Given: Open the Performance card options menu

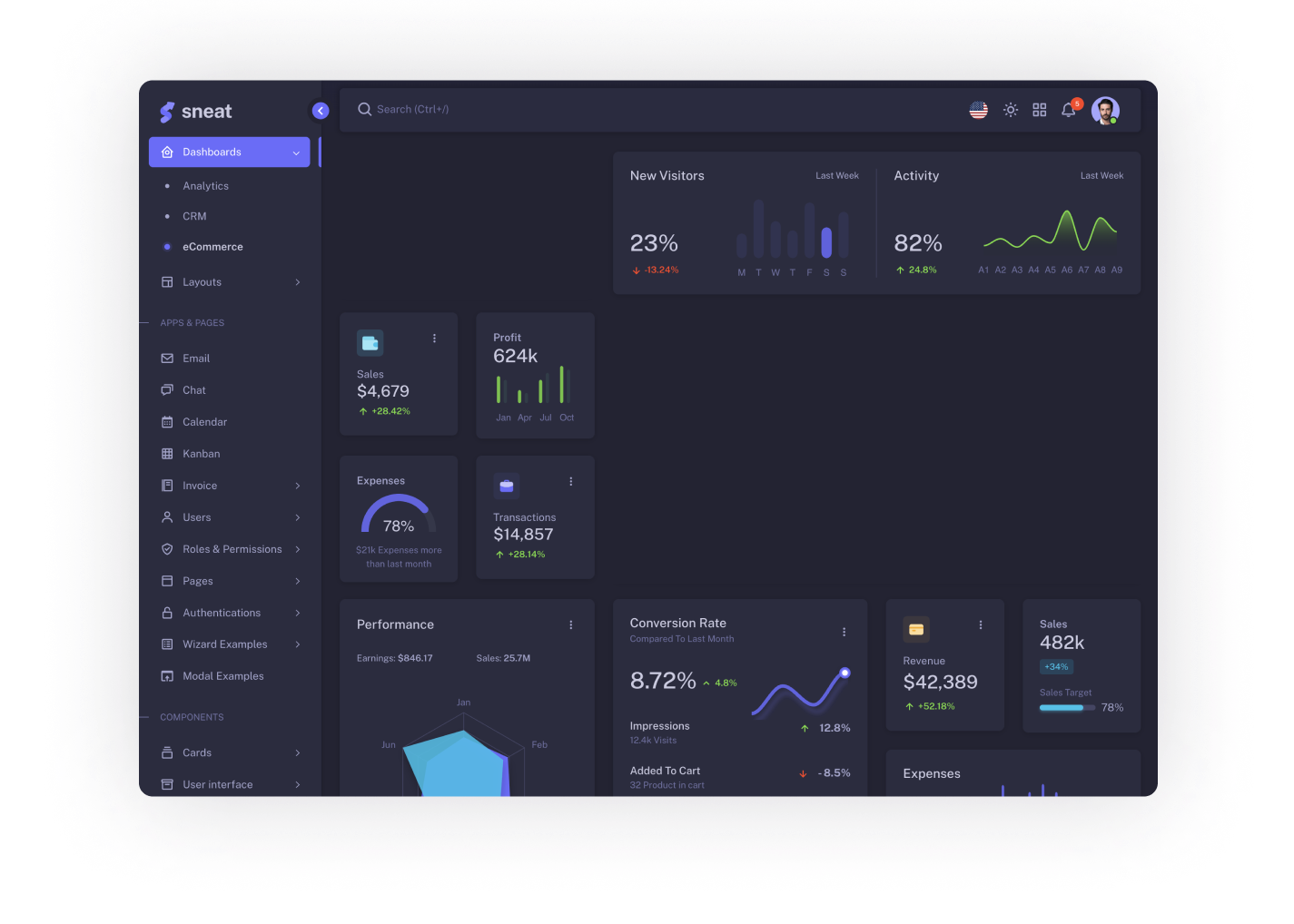Looking at the screenshot, I should pyautogui.click(x=571, y=624).
